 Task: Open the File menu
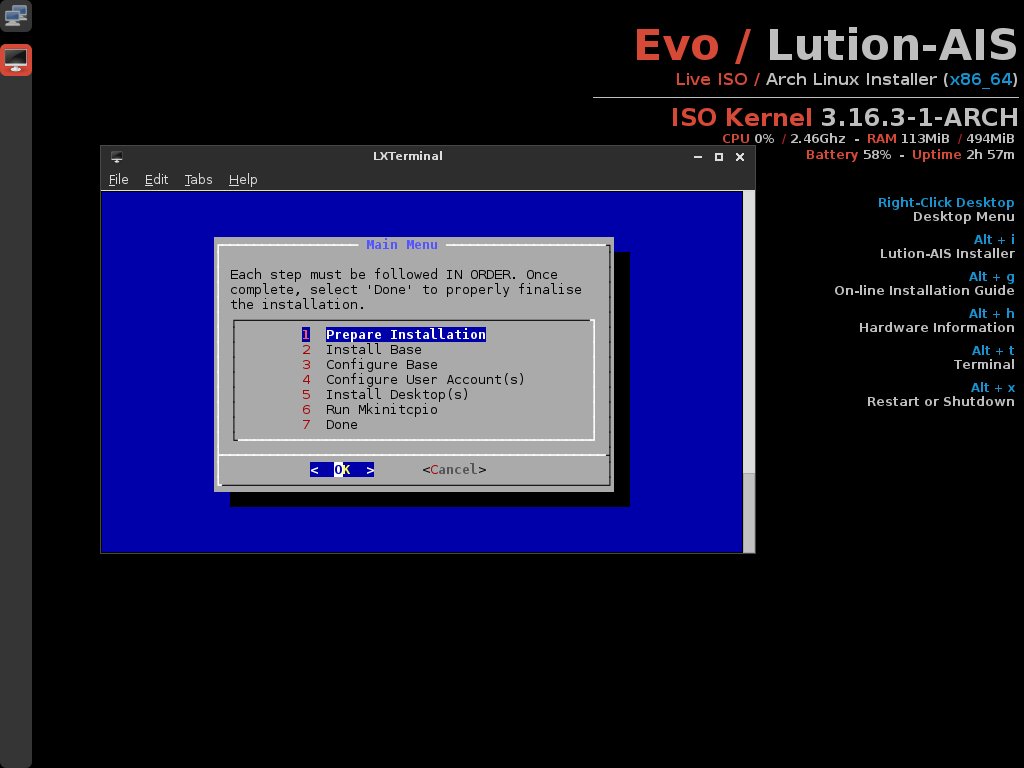pos(118,180)
